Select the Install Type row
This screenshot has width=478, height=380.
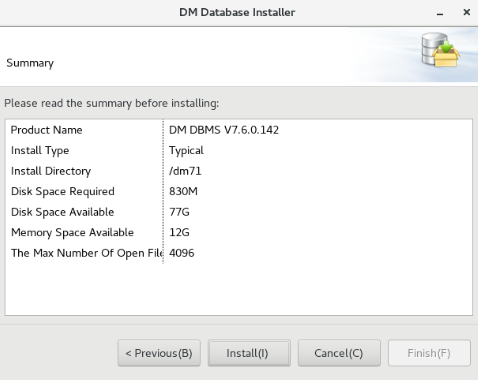click(x=239, y=151)
